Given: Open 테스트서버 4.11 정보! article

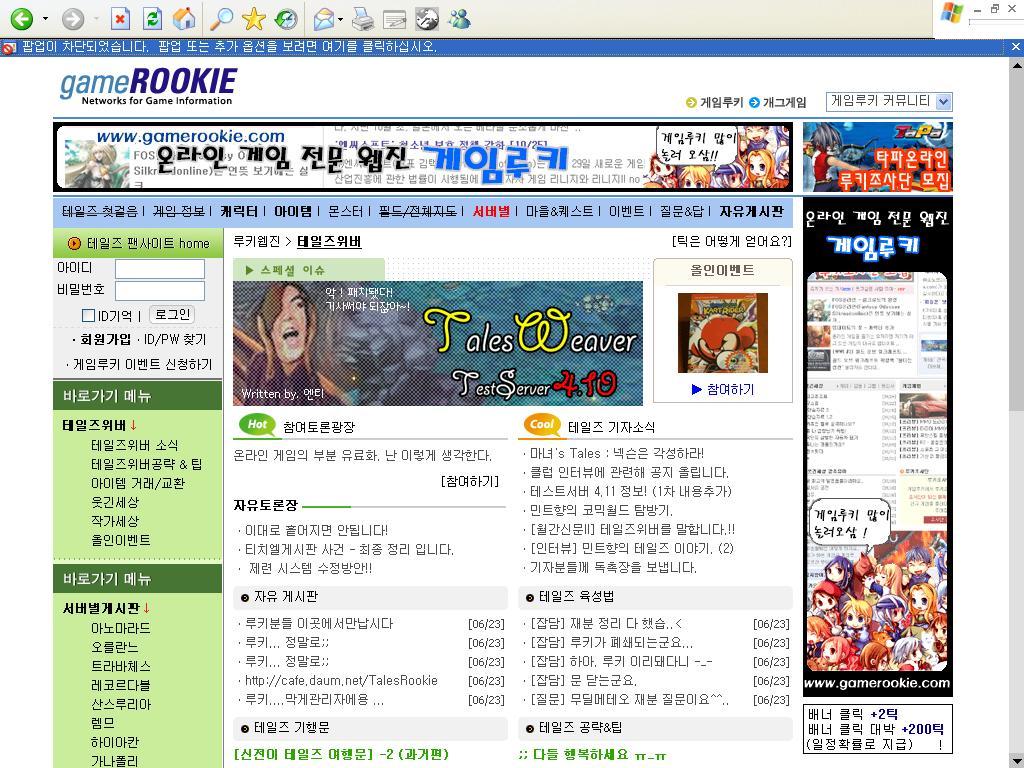Looking at the screenshot, I should click(631, 491).
